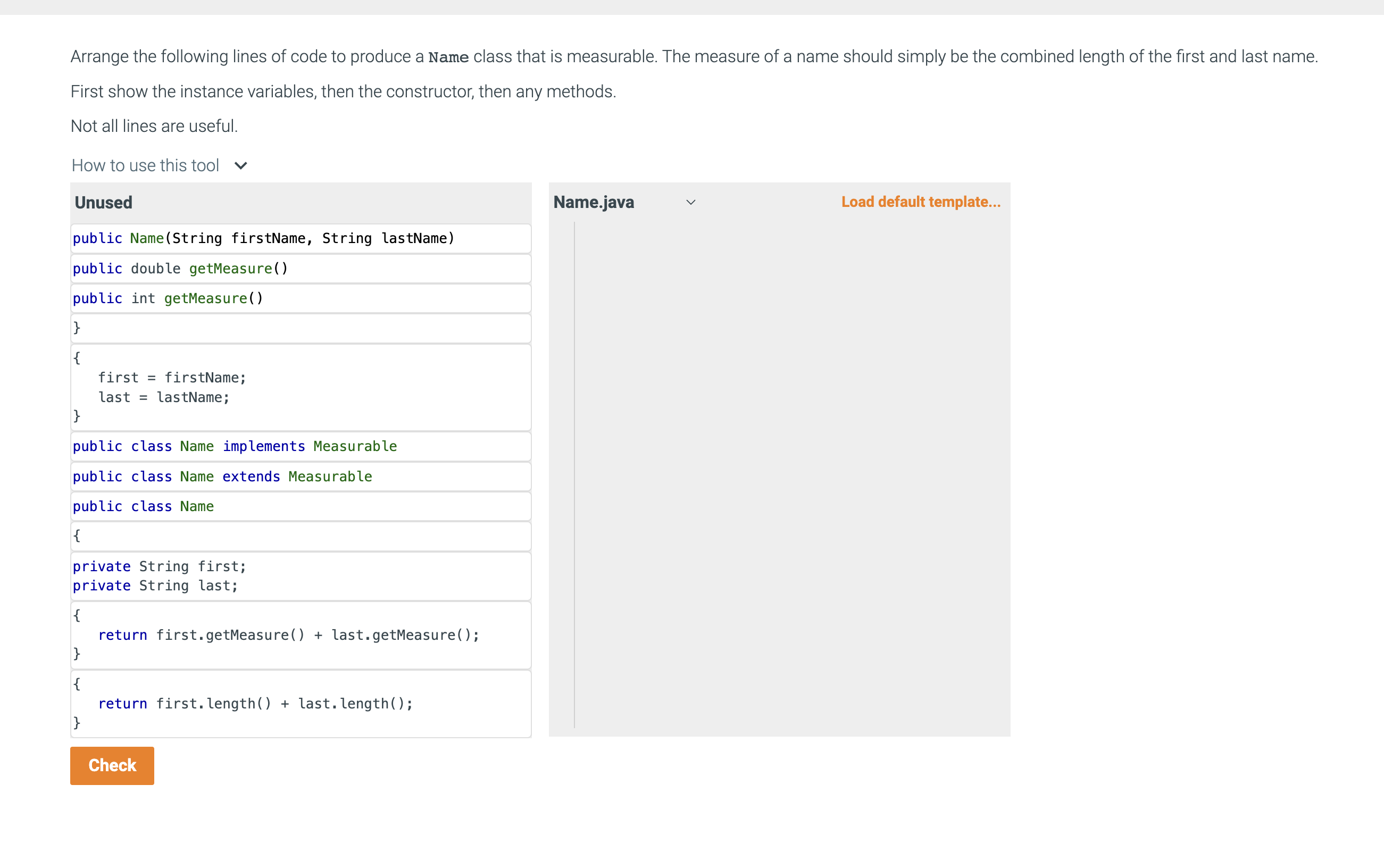1384x868 pixels.
Task: Select the Name constructor declaration line
Action: point(263,238)
